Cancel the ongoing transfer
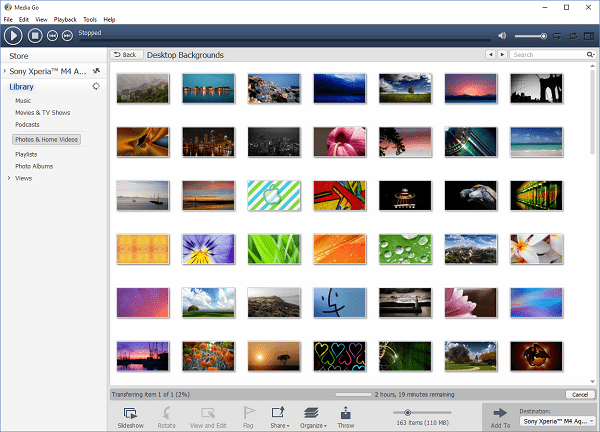 click(580, 395)
